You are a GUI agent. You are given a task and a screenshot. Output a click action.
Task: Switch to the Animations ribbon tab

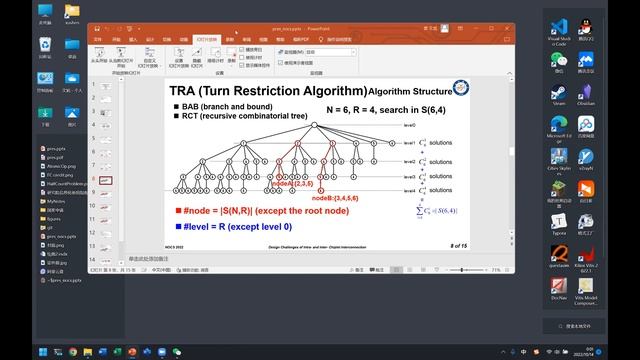pos(184,40)
